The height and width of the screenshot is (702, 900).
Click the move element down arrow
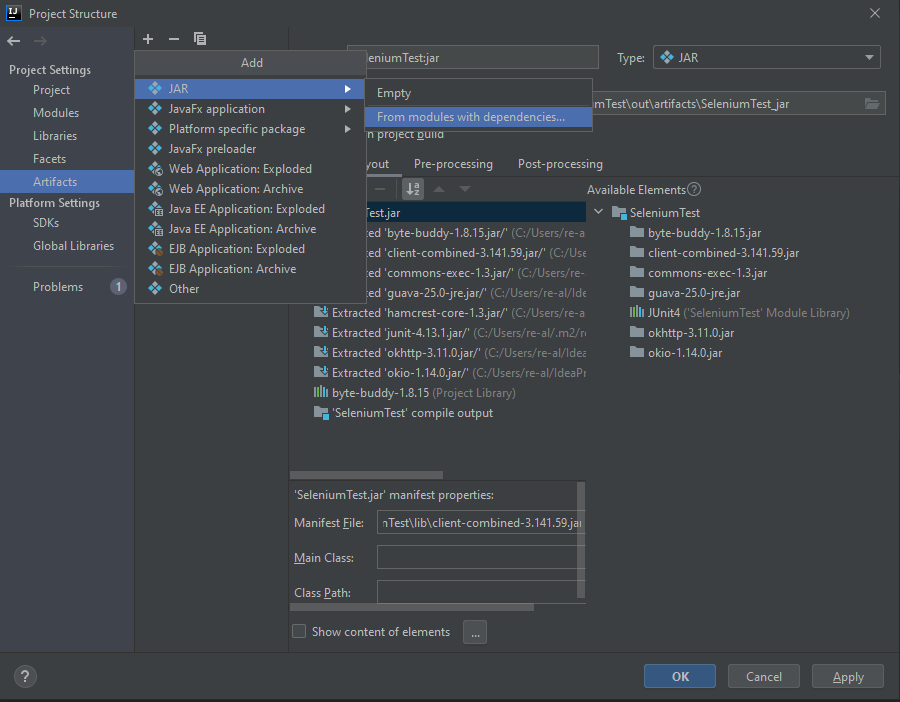465,189
